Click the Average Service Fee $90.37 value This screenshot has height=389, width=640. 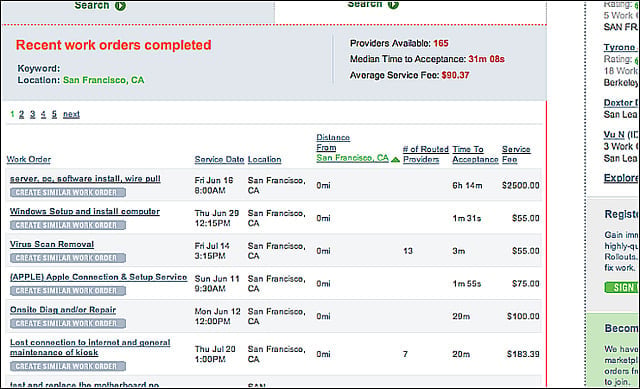click(x=455, y=75)
